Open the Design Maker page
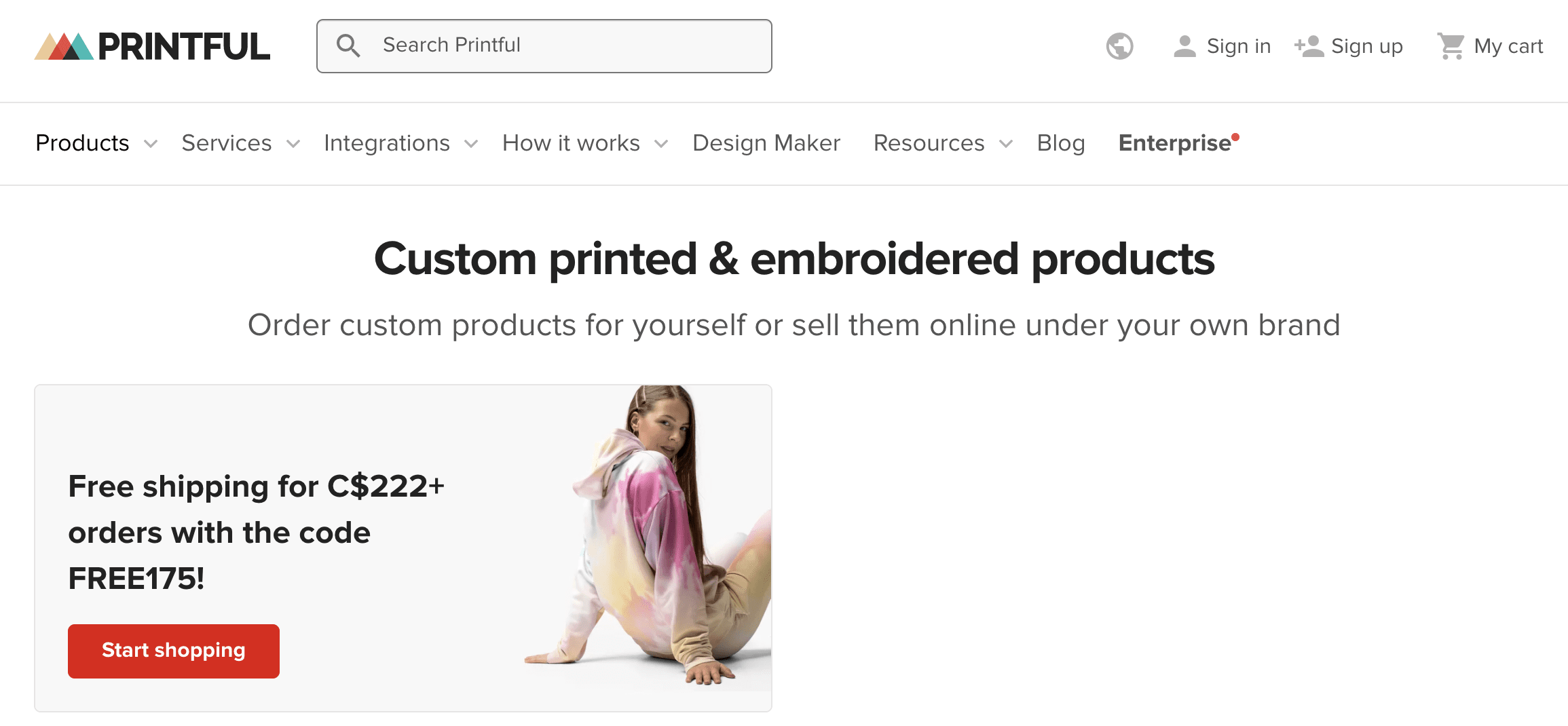Screen dimensions: 1568x726 pyautogui.click(x=766, y=143)
